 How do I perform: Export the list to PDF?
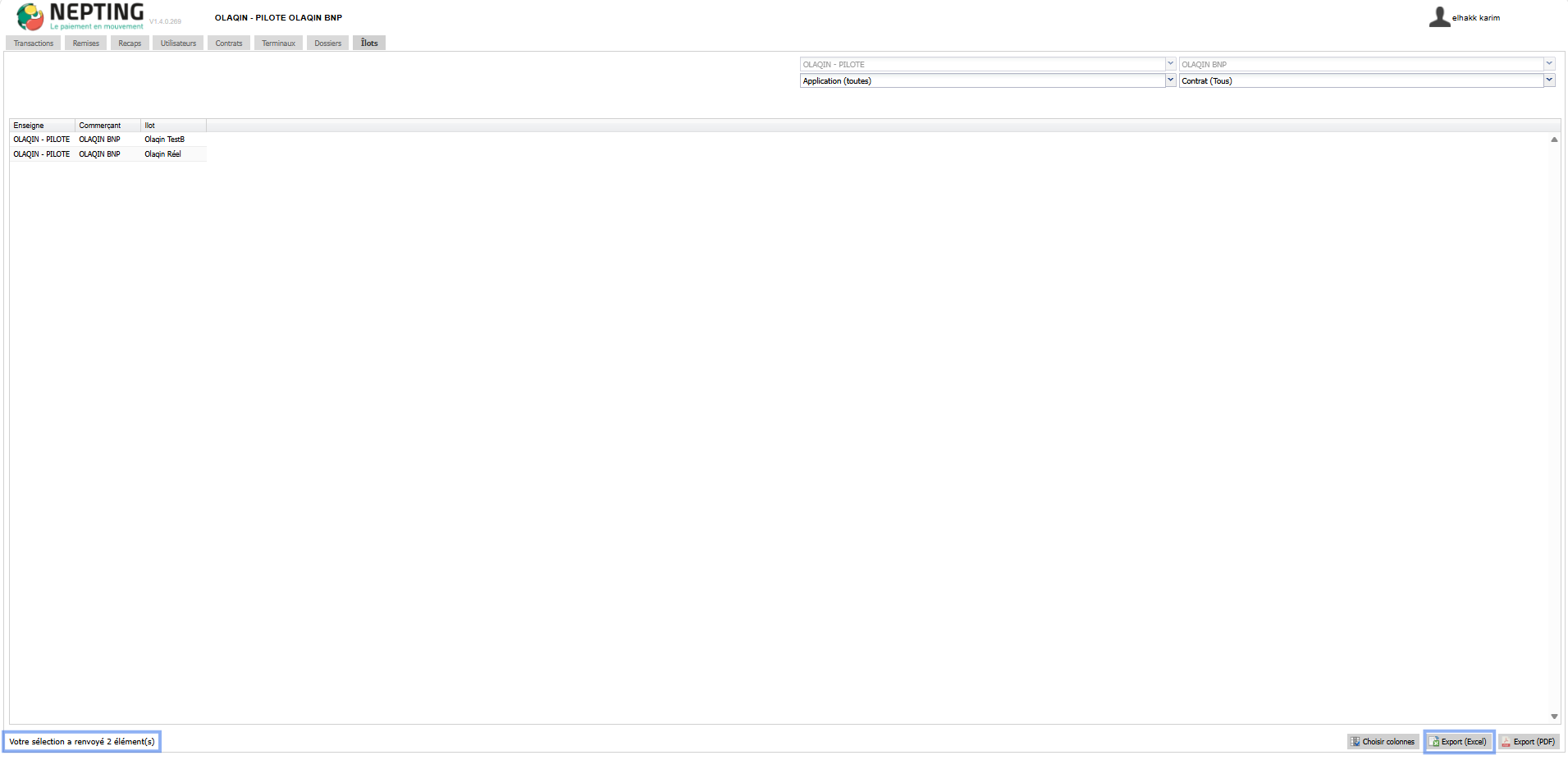(1528, 742)
